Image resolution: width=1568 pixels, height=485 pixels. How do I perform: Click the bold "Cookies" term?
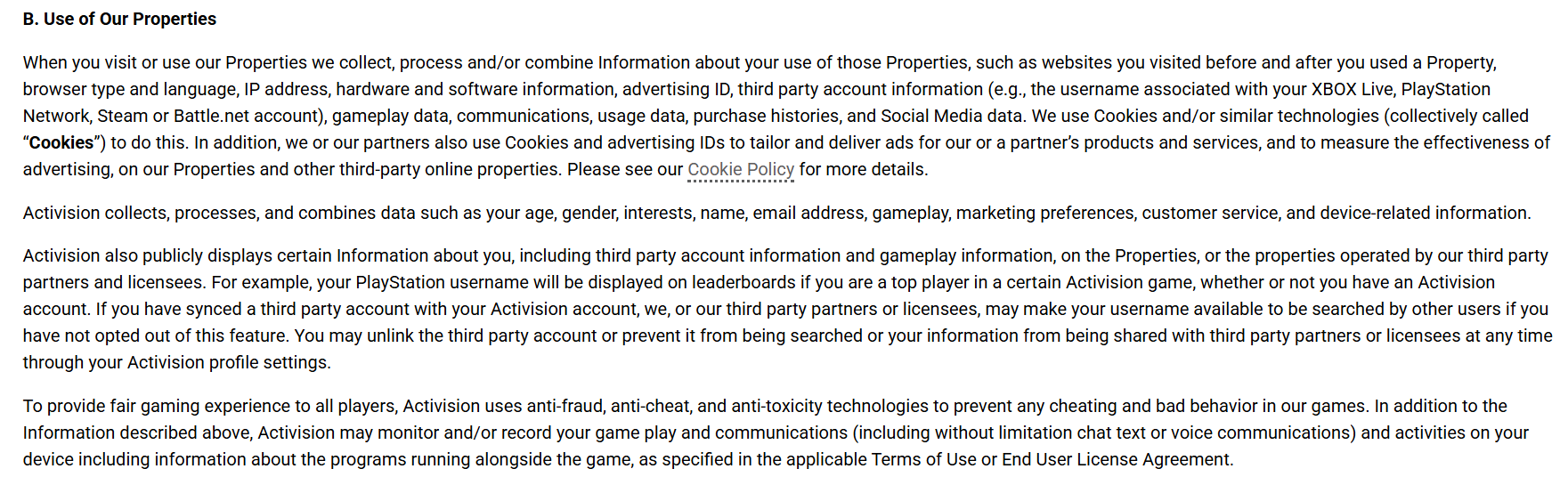[61, 142]
